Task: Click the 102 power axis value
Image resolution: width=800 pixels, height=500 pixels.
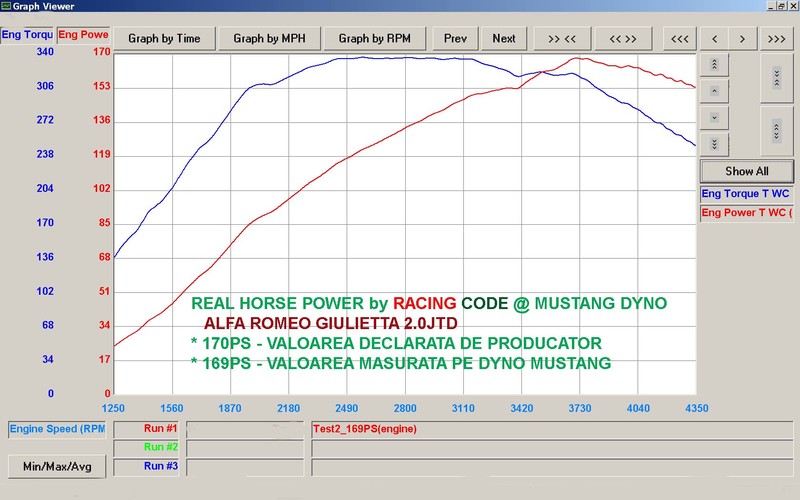Action: point(102,188)
